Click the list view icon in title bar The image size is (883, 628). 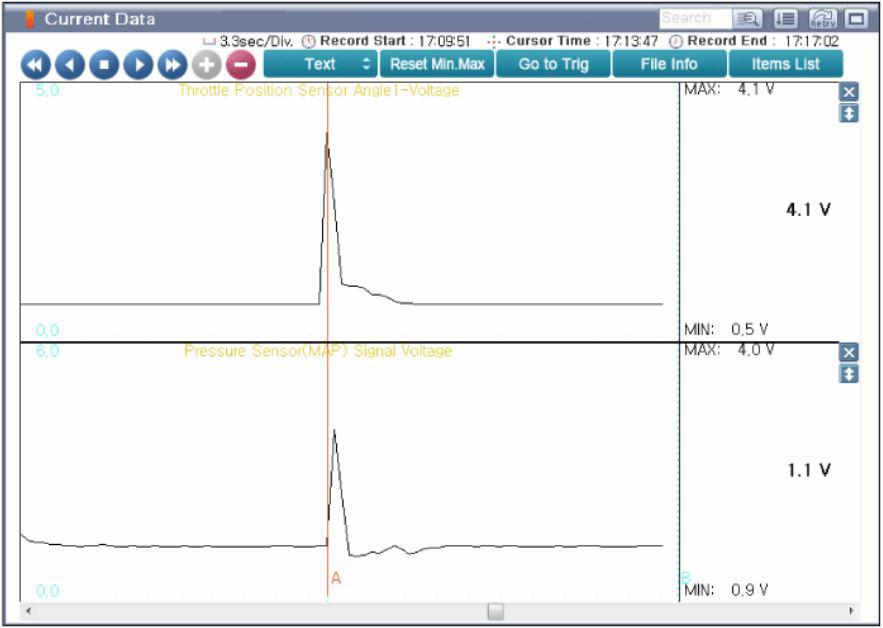tap(785, 18)
